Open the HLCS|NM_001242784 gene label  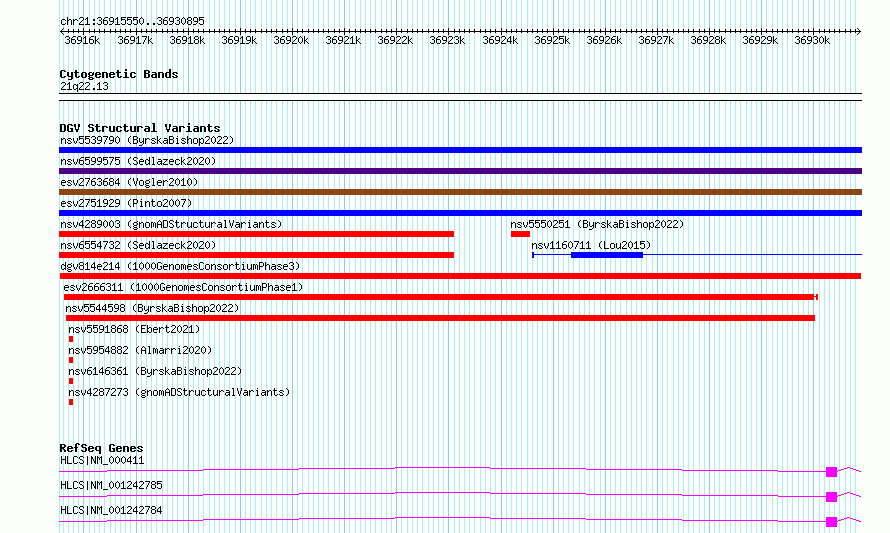pos(111,510)
